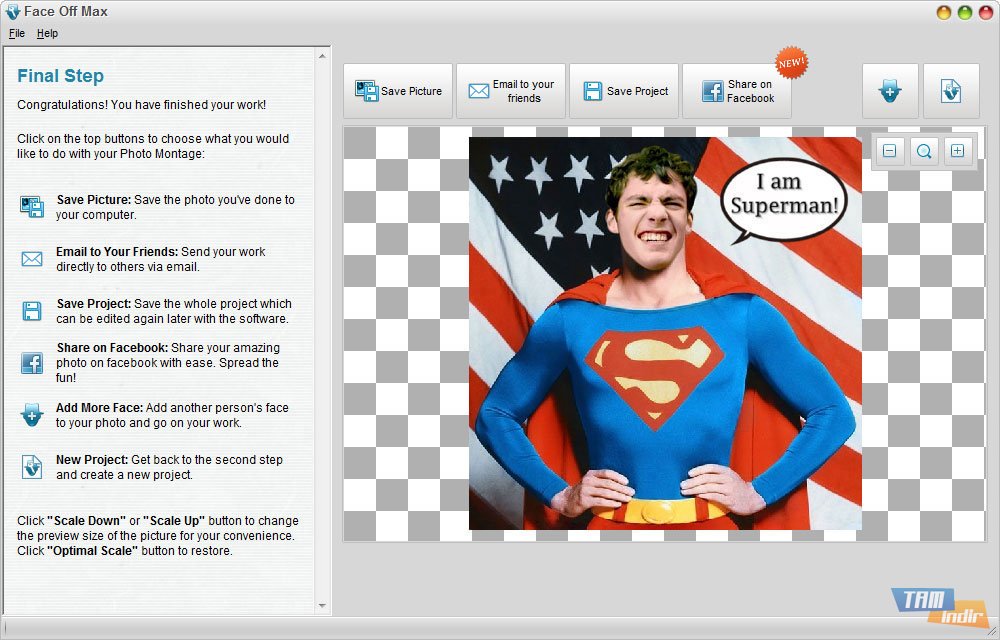
Task: Click the 'Congratulations! You have finished your work!' text
Action: [x=142, y=105]
